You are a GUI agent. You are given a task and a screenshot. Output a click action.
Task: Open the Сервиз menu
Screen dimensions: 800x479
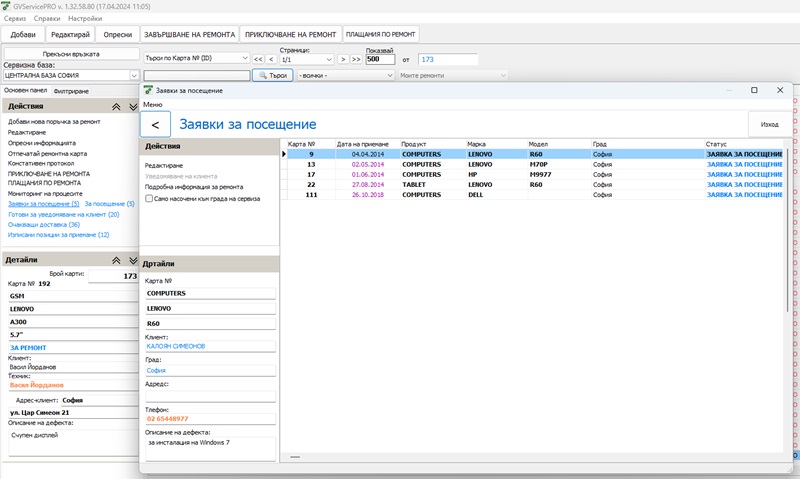tap(15, 18)
